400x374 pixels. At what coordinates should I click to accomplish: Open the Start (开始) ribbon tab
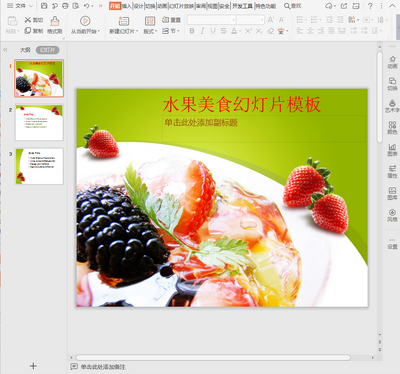pos(115,6)
